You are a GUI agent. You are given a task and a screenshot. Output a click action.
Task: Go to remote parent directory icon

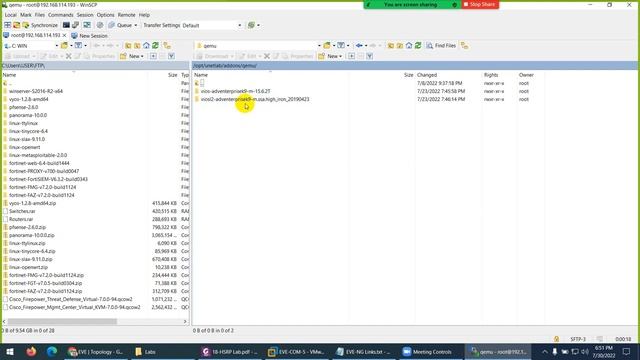pyautogui.click(x=391, y=46)
